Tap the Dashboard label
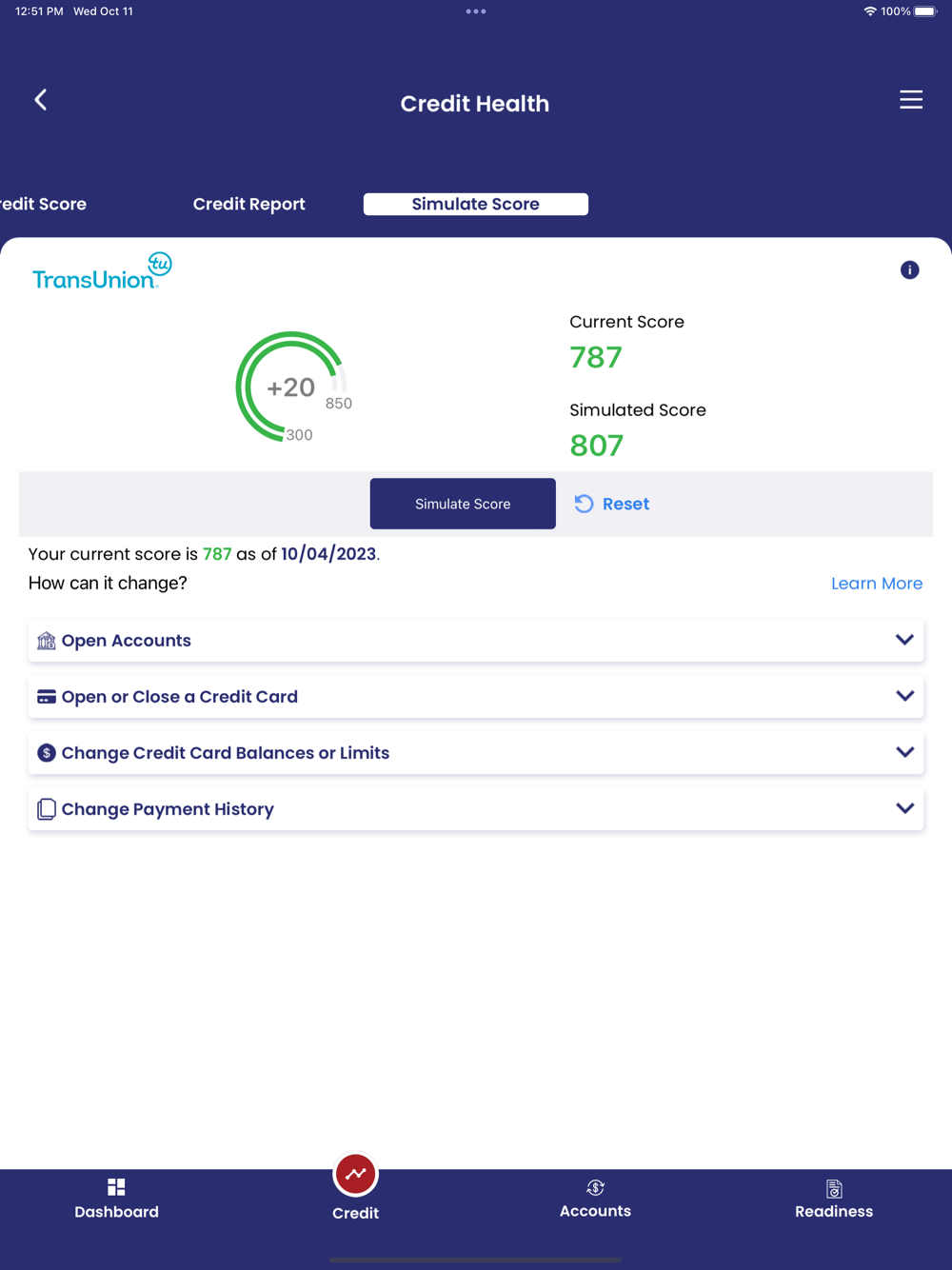The width and height of the screenshot is (952, 1270). 117,1212
